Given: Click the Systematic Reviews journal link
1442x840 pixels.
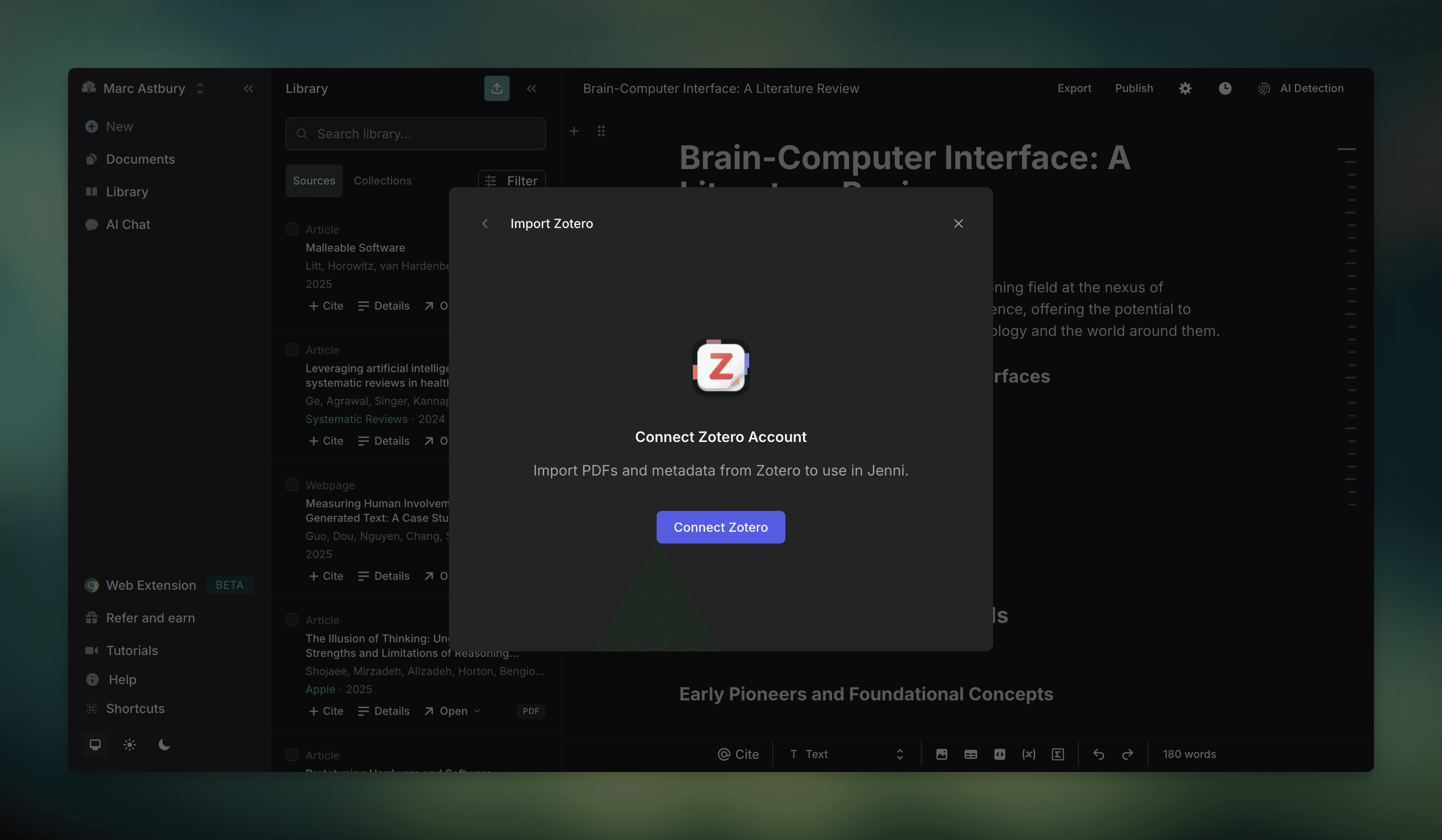Looking at the screenshot, I should click(x=356, y=419).
